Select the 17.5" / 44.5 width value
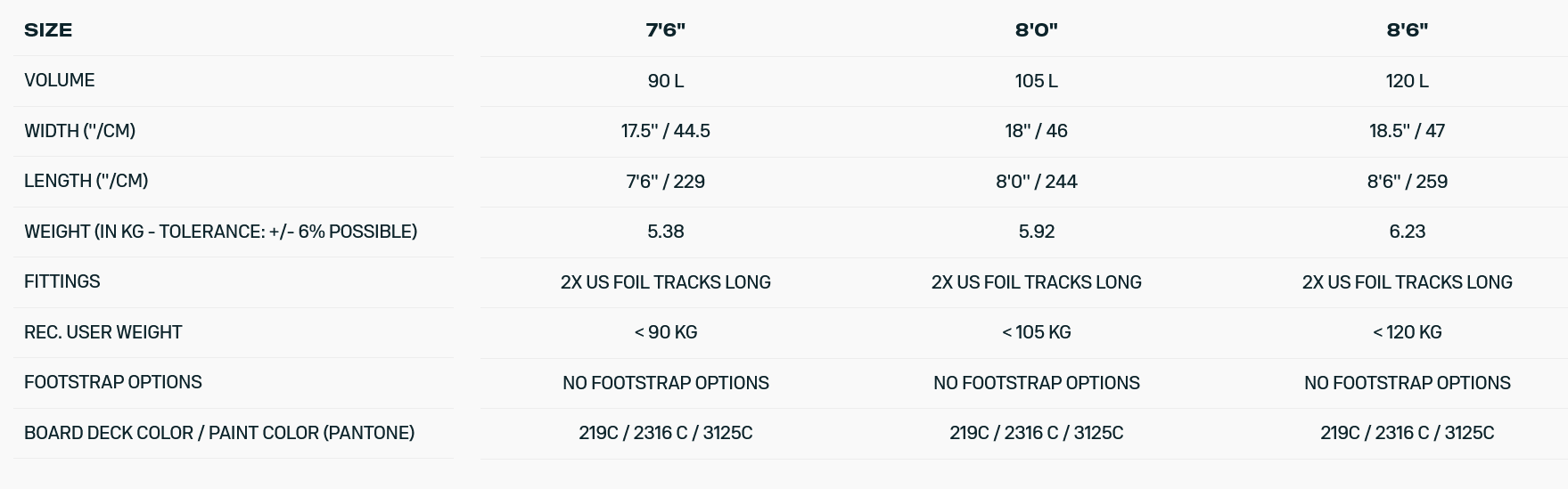The width and height of the screenshot is (1568, 489). [666, 131]
